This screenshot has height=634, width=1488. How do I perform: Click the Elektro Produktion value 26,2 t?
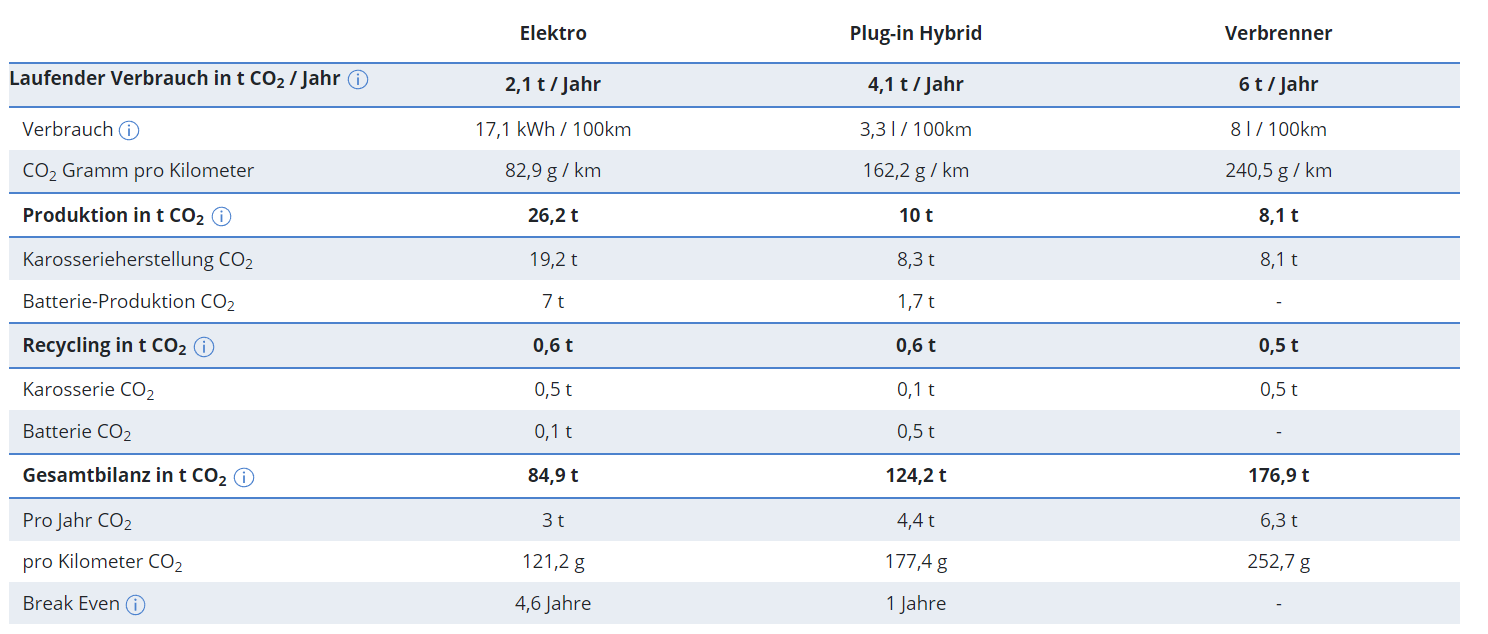[553, 215]
